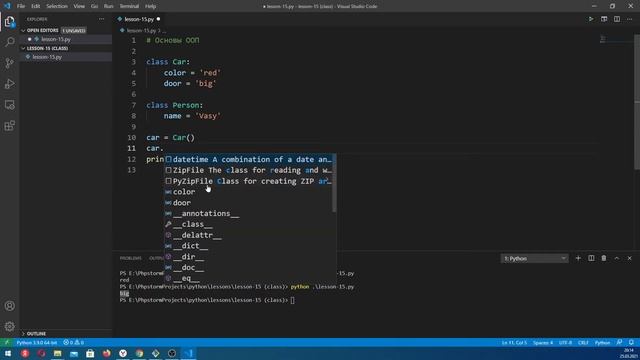
Task: Open the Windows Start menu
Action: pos(8,353)
